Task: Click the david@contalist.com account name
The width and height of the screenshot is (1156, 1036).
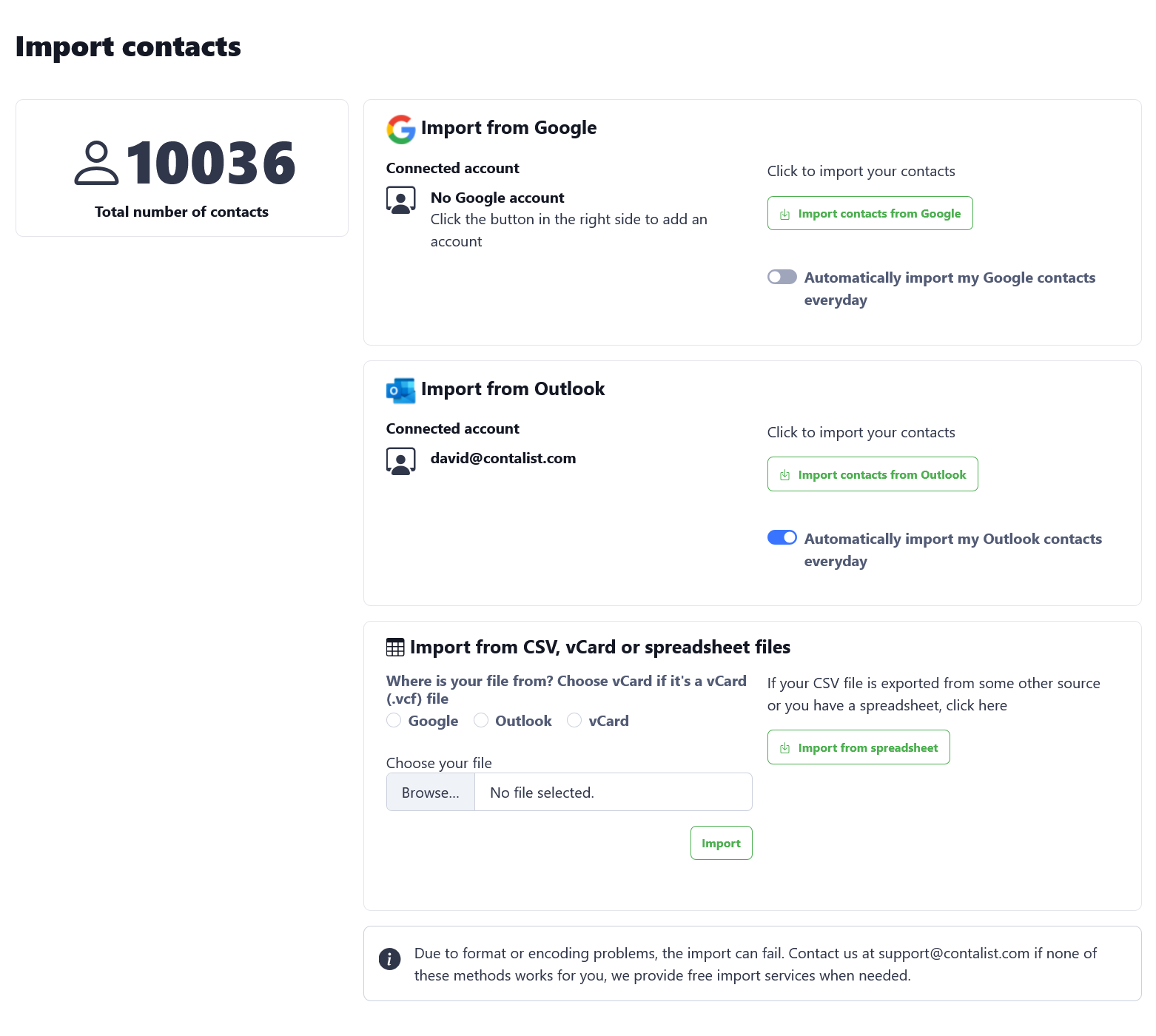Action: pyautogui.click(x=503, y=458)
